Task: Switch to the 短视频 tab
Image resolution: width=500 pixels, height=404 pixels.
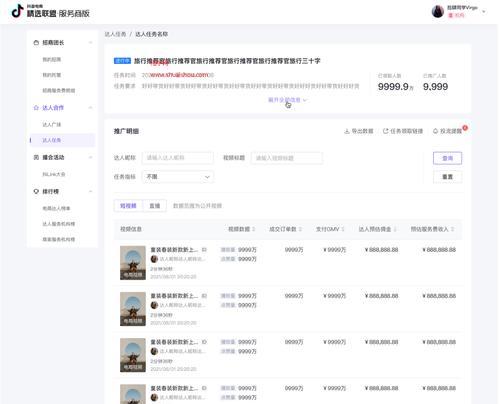Action: [x=128, y=206]
